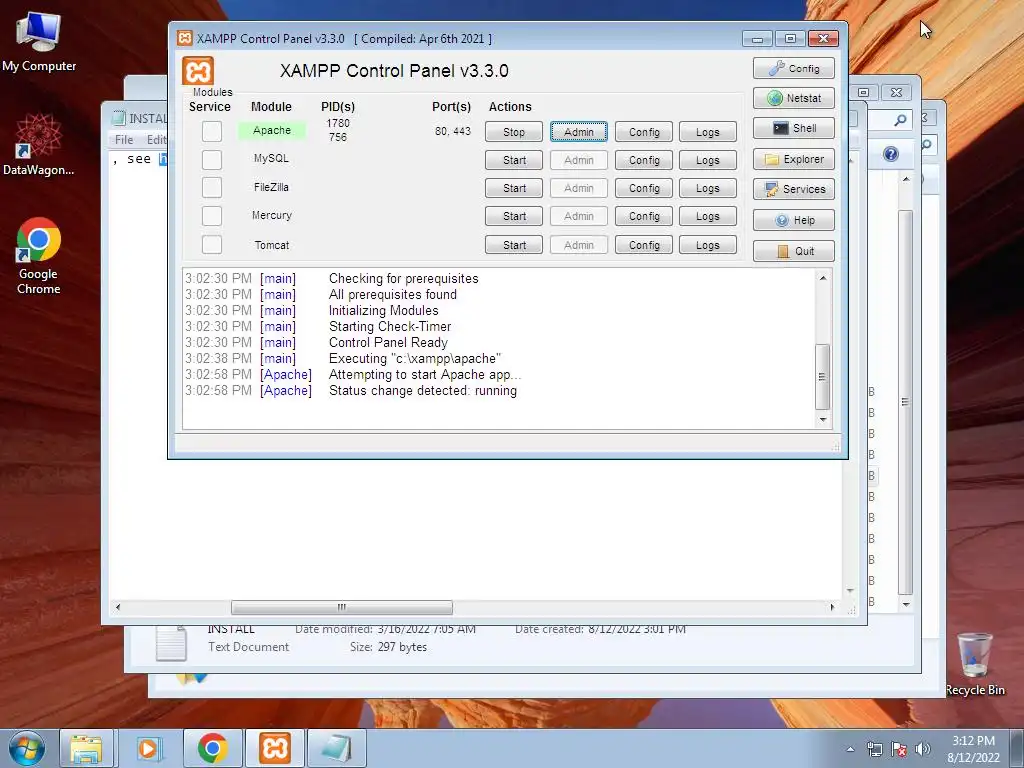Toggle the MySQL service checkbox
The image size is (1024, 768).
(x=212, y=159)
